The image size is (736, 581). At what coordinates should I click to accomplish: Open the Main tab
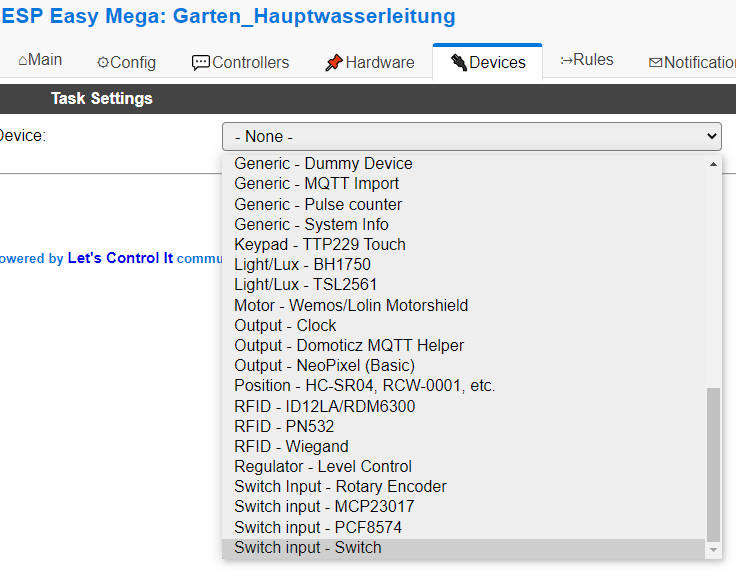pyautogui.click(x=40, y=60)
